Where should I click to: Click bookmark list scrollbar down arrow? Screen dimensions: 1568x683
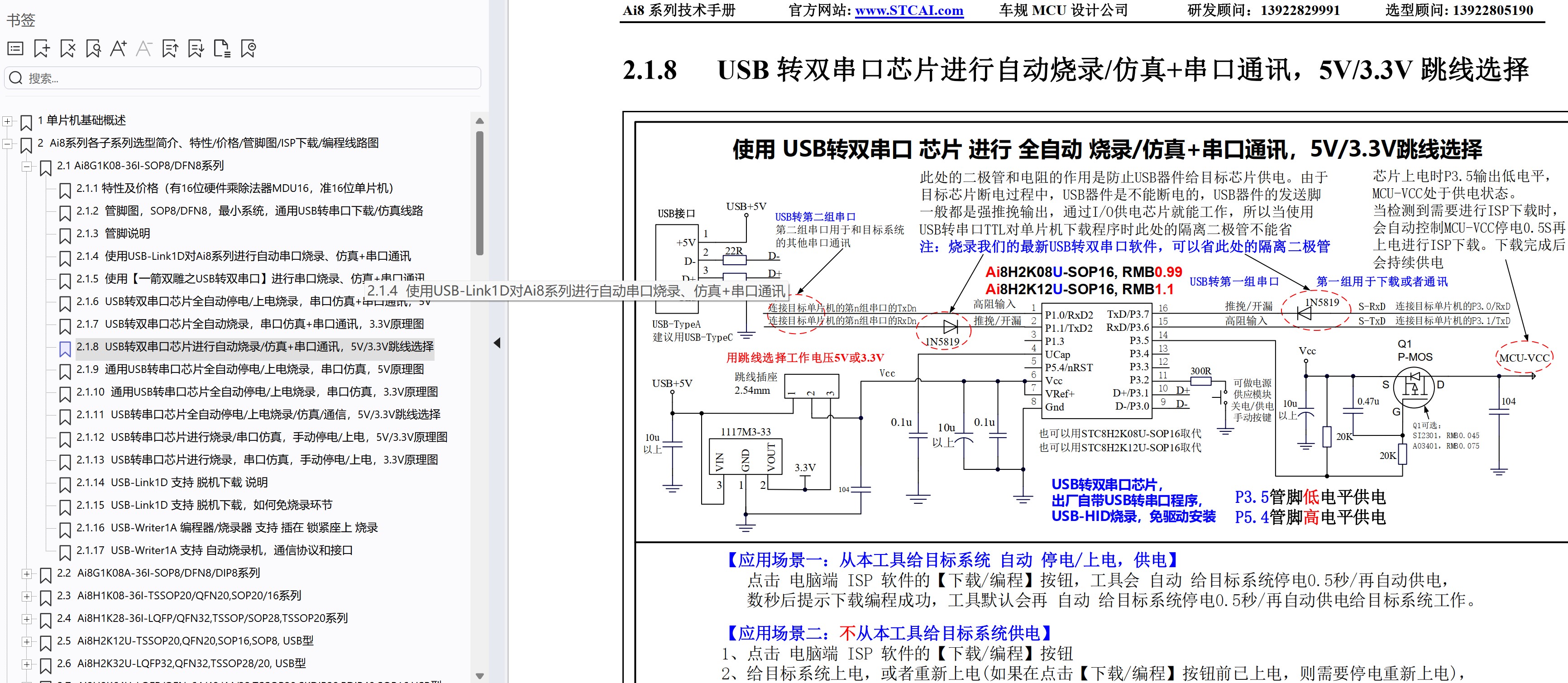(x=480, y=676)
